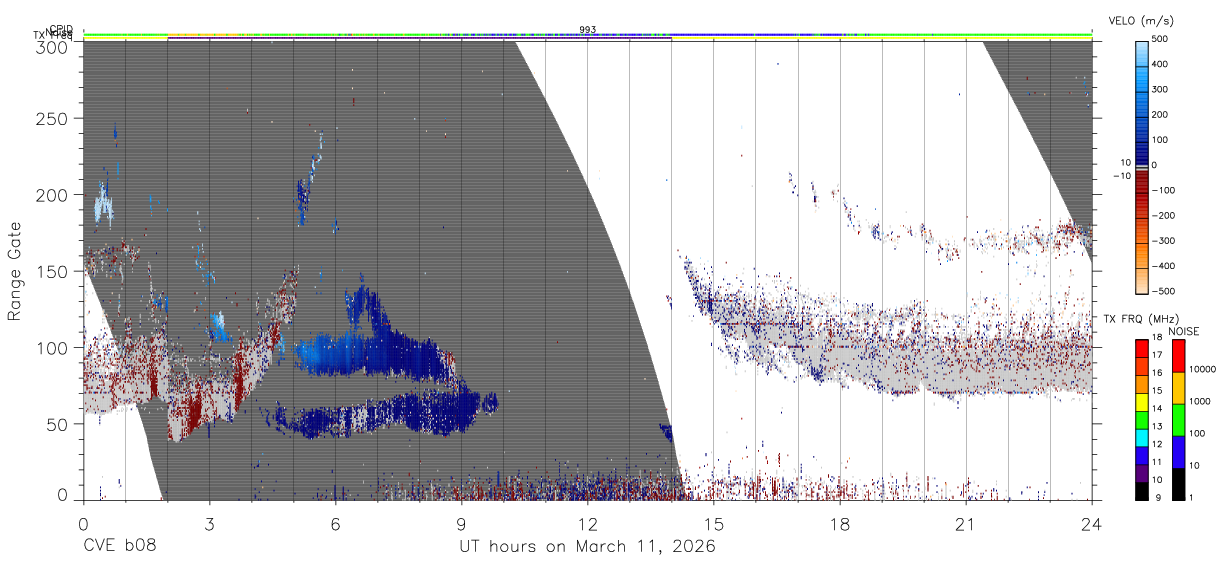The image size is (1228, 567).
Task: Click the 0 label on the velocity scale
Action: pos(1155,165)
